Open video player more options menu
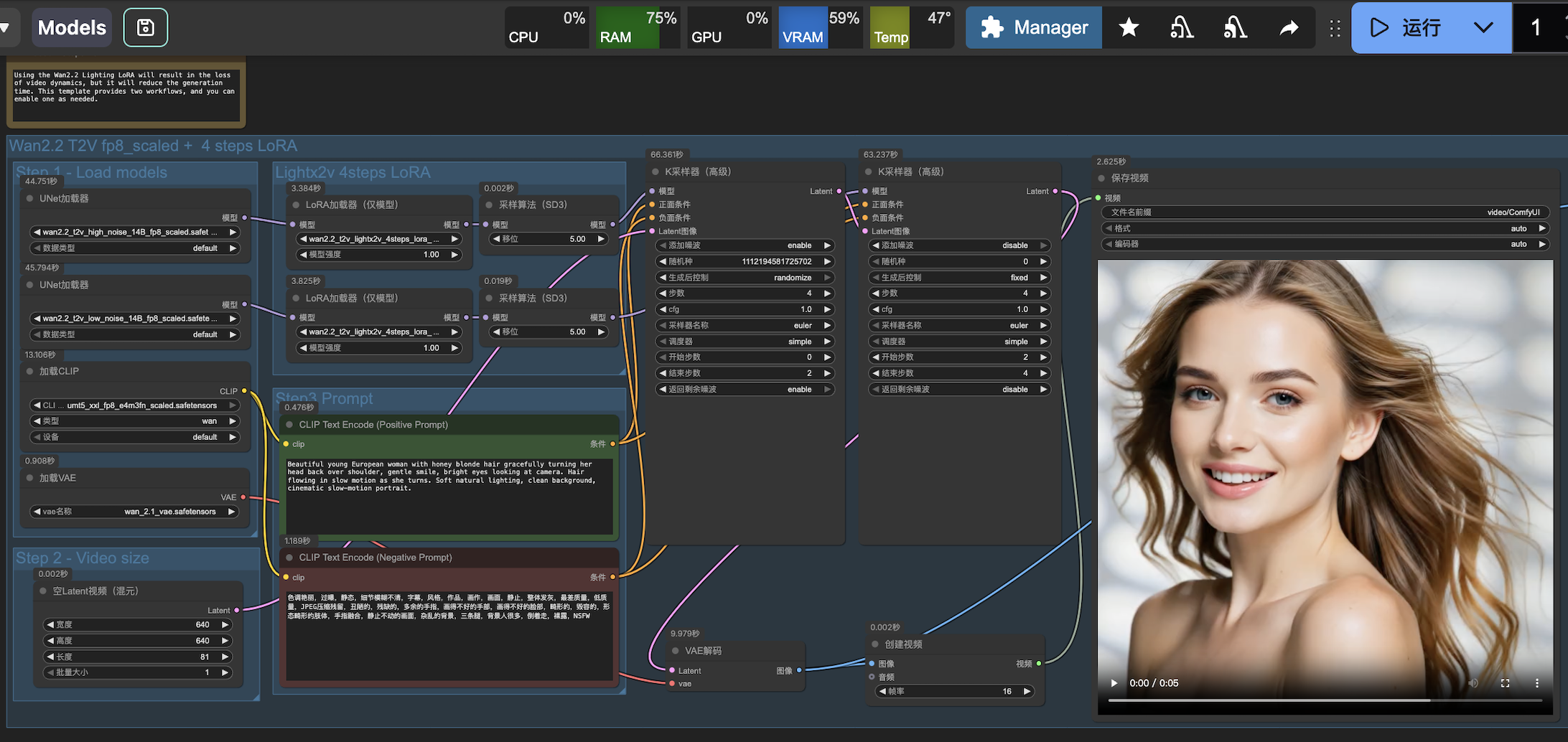 pos(1537,683)
